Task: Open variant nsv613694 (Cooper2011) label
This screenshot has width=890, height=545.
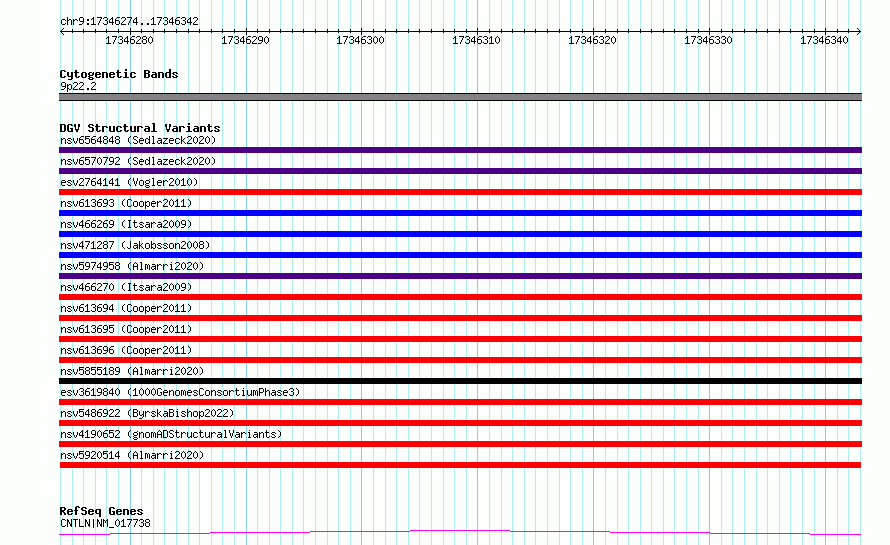Action: pos(126,308)
